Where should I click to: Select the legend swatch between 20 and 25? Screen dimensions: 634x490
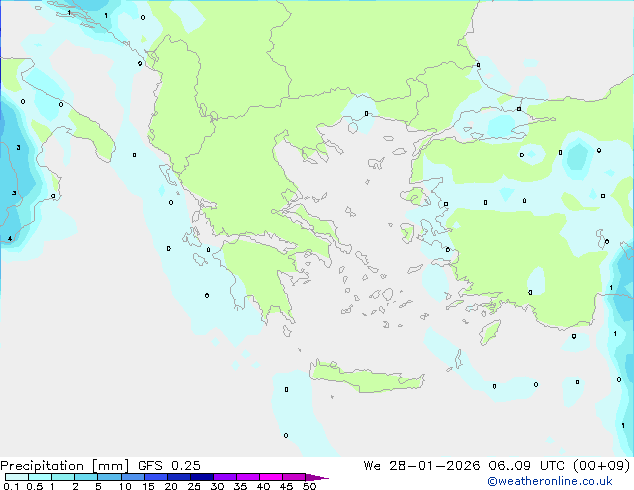coord(178,477)
